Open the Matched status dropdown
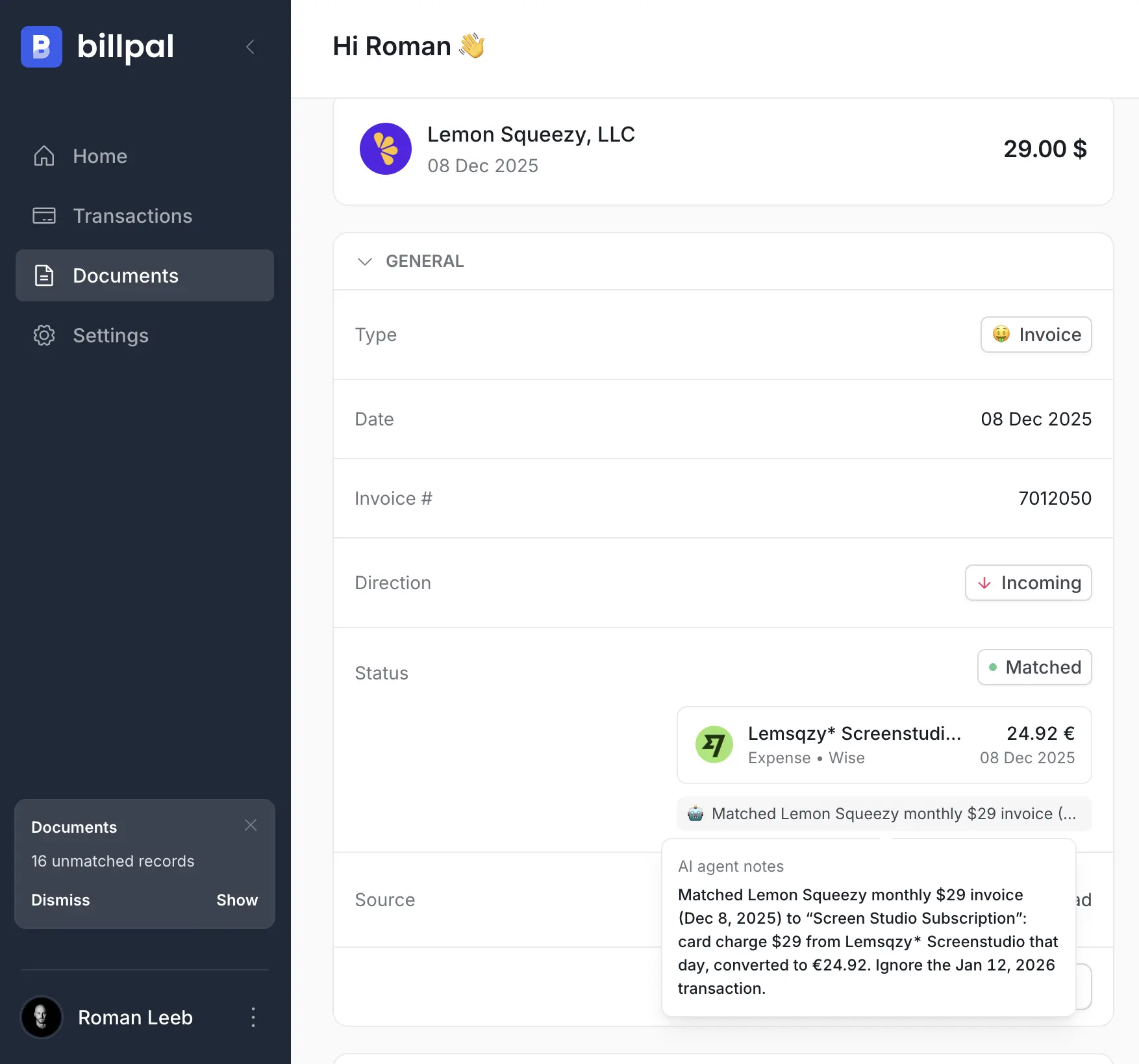1139x1064 pixels. click(1035, 667)
